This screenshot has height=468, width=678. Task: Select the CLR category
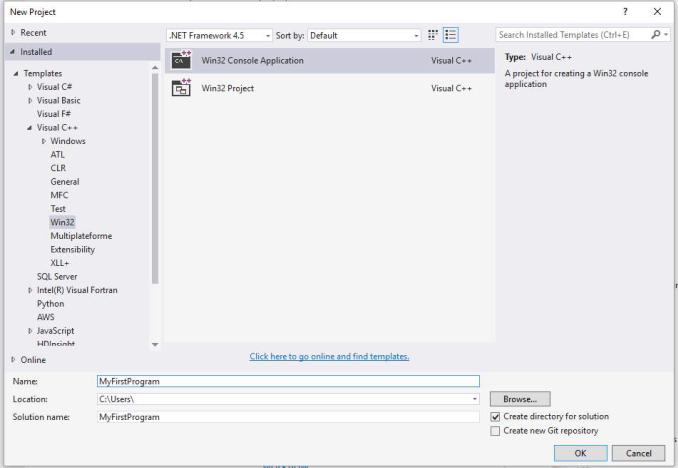pos(58,168)
